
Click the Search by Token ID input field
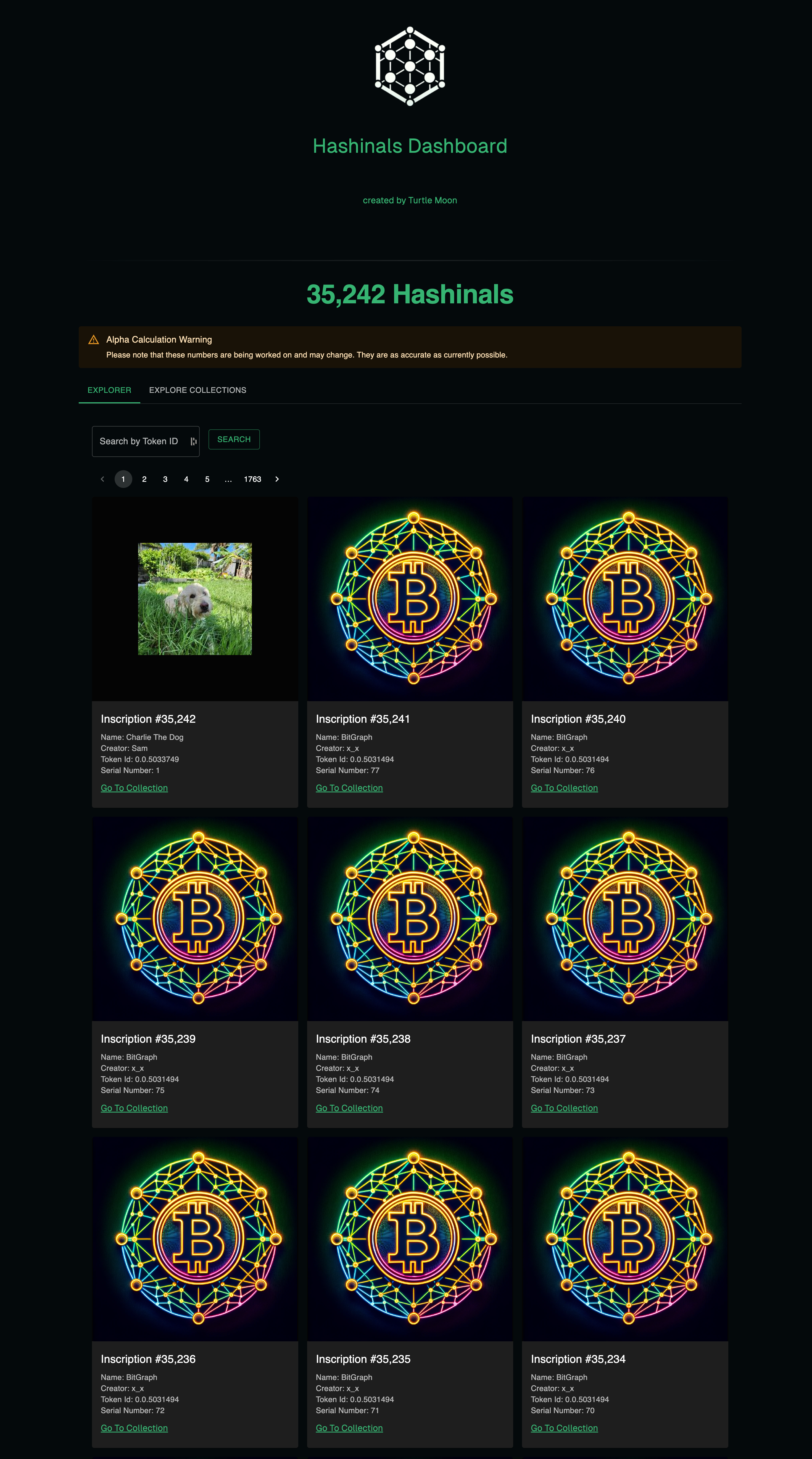(142, 441)
